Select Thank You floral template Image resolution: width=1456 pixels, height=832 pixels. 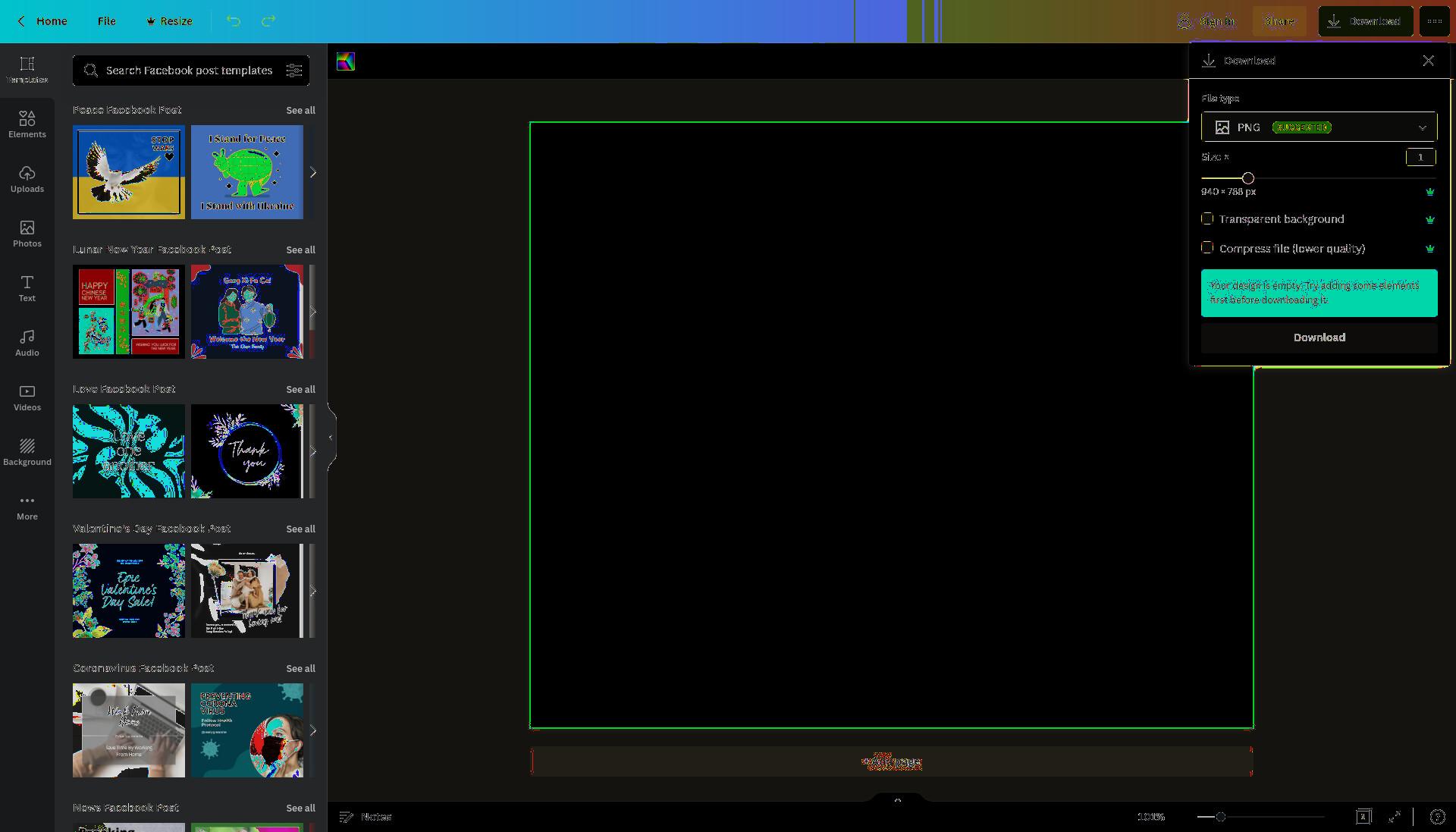click(247, 451)
